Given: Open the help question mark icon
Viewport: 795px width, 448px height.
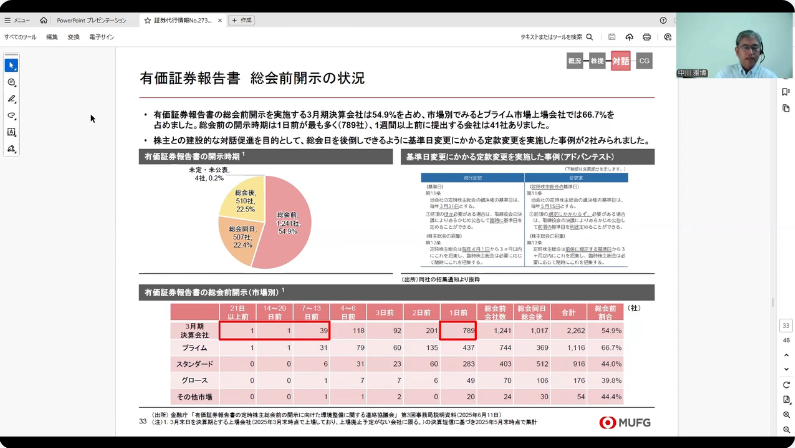Looking at the screenshot, I should pos(663,20).
